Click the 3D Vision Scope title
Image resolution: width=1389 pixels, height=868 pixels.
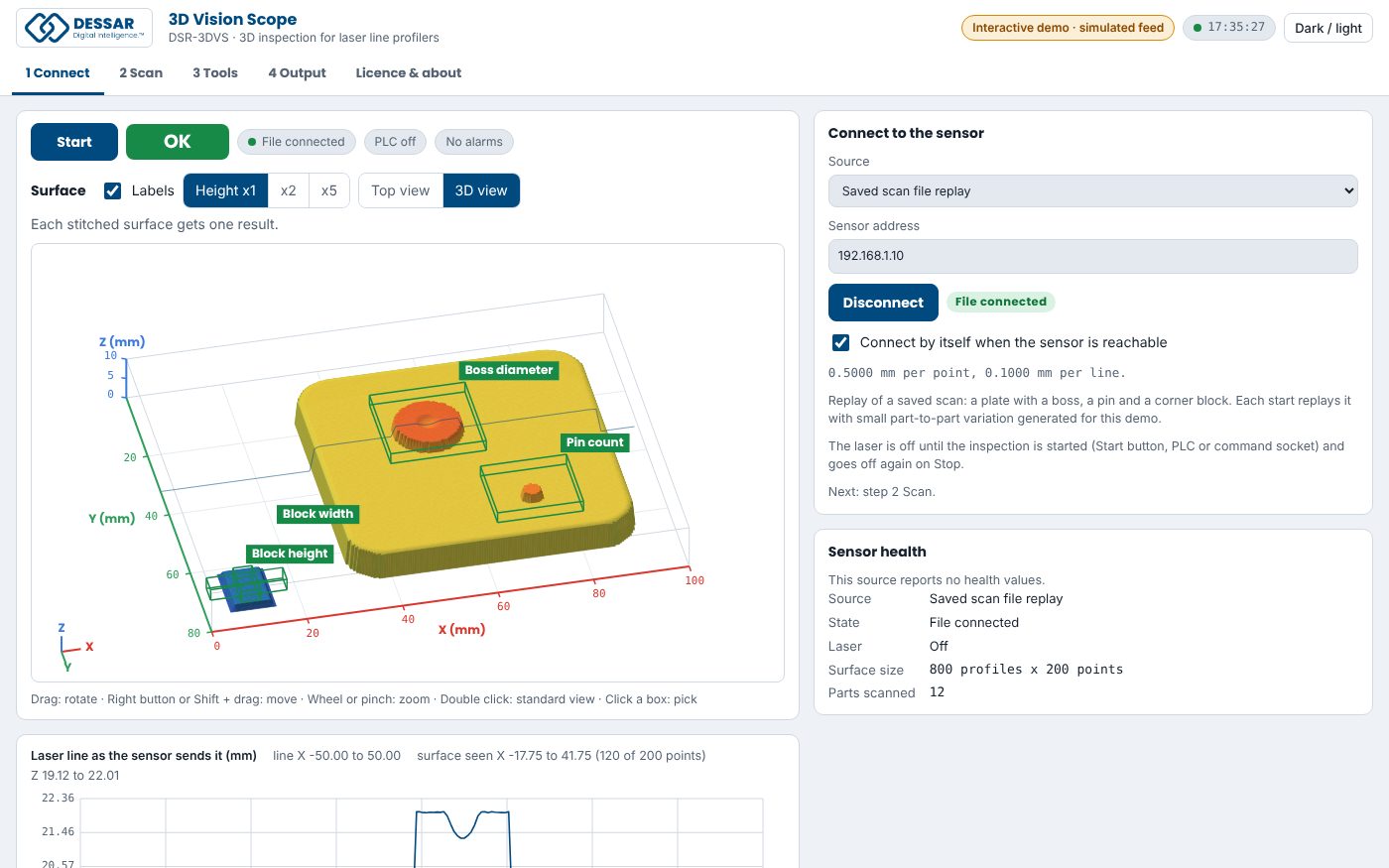(232, 19)
